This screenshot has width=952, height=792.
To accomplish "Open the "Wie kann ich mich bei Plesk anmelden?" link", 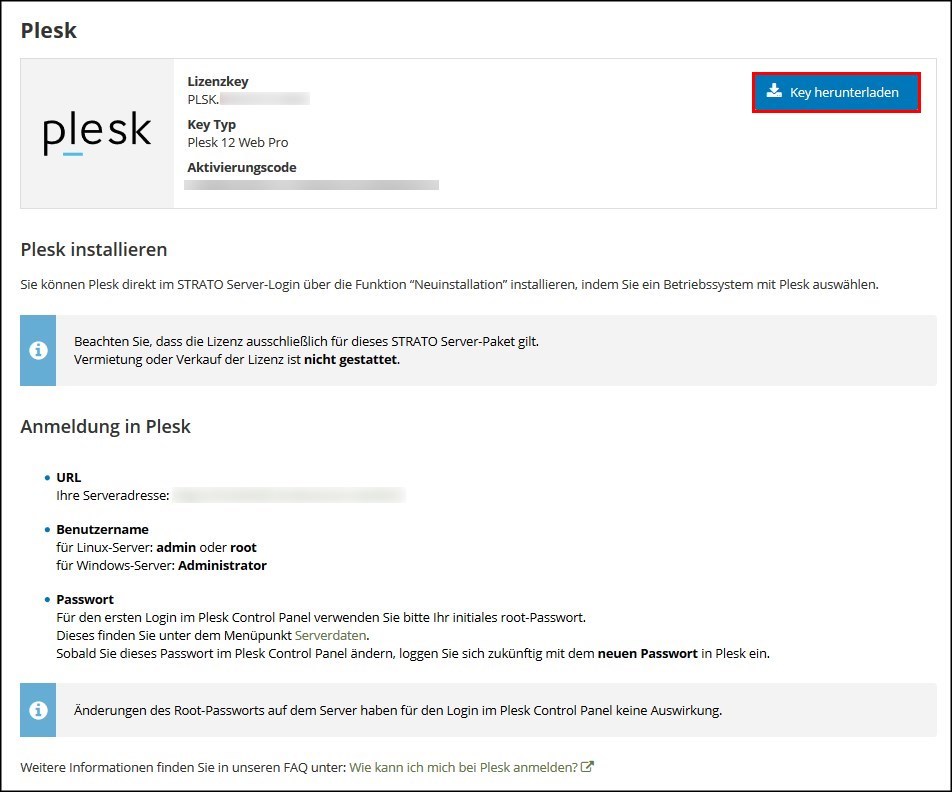I will pos(463,767).
